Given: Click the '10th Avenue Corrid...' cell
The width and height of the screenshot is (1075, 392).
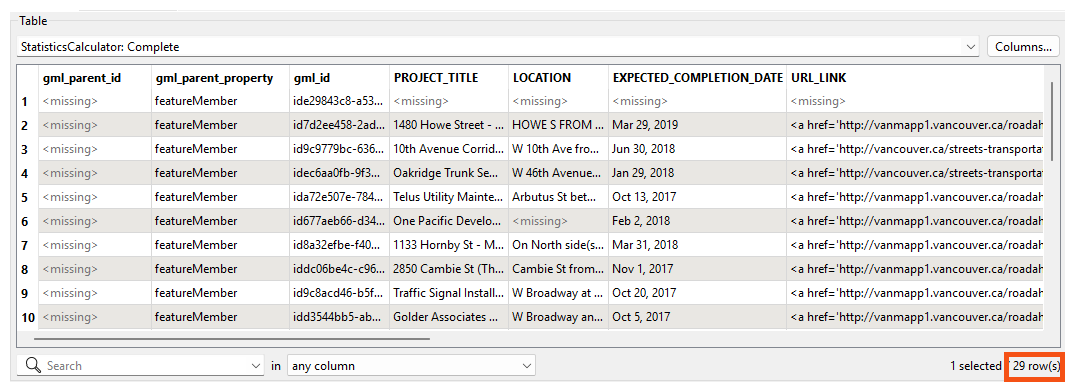Looking at the screenshot, I should [x=449, y=149].
